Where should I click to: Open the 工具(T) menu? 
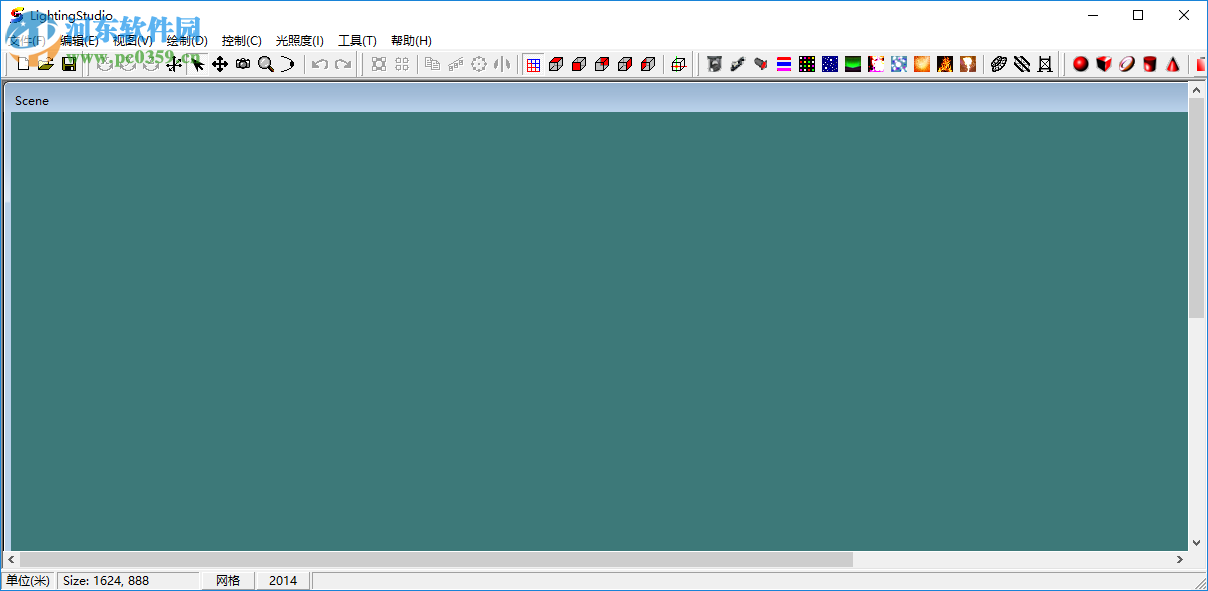357,41
